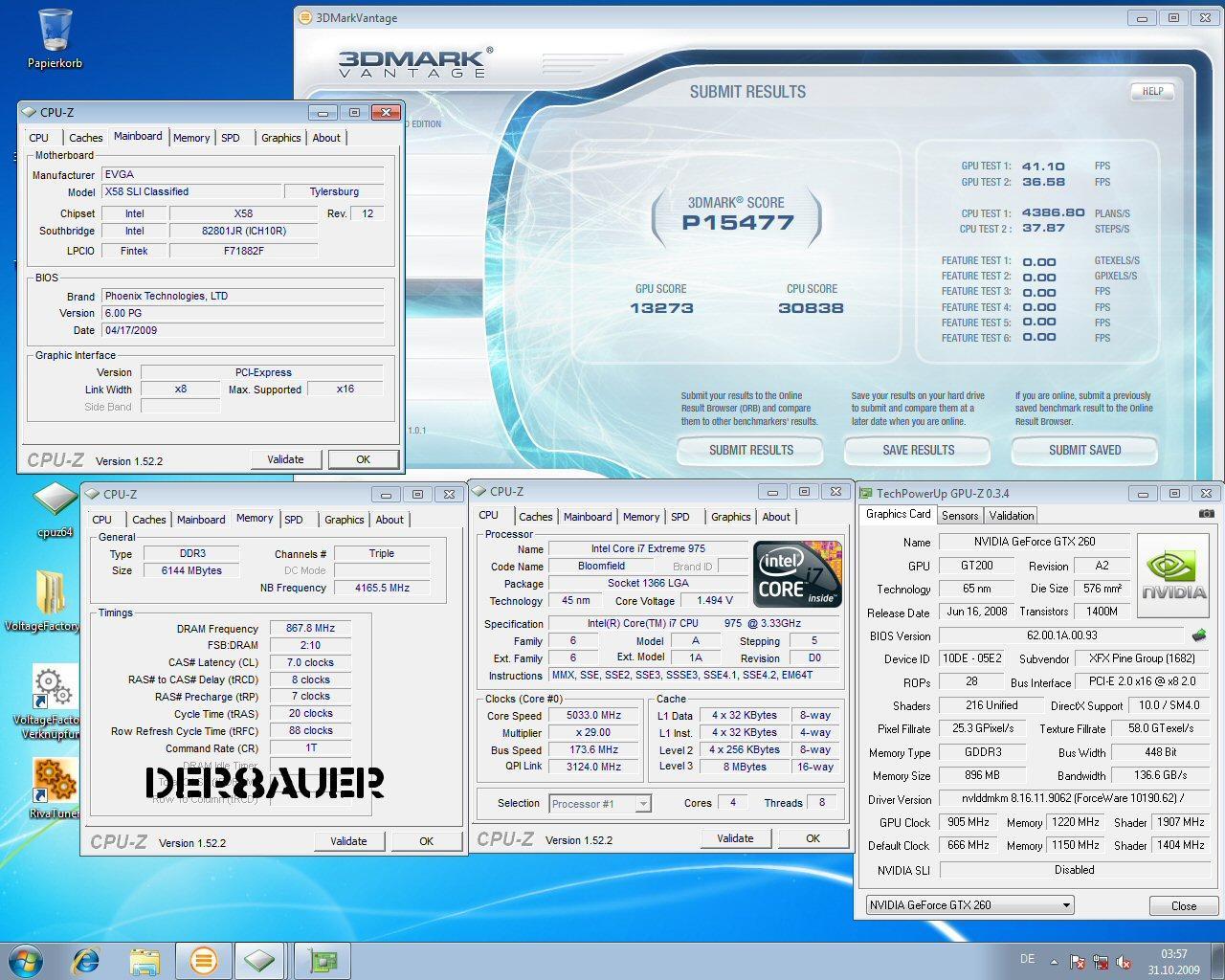Open SPD tab in Mainboard CPU-Z window
Viewport: 1225px width, 980px height.
(x=231, y=138)
